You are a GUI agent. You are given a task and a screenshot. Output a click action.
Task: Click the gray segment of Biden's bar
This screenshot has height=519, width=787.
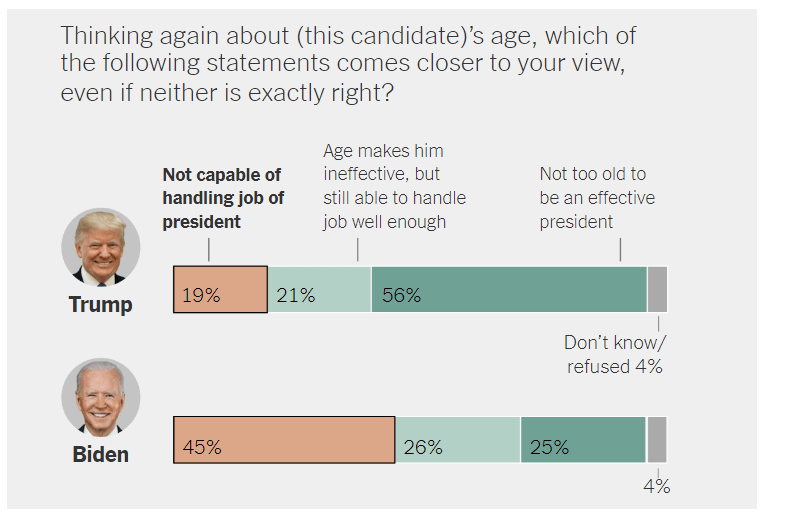[657, 440]
